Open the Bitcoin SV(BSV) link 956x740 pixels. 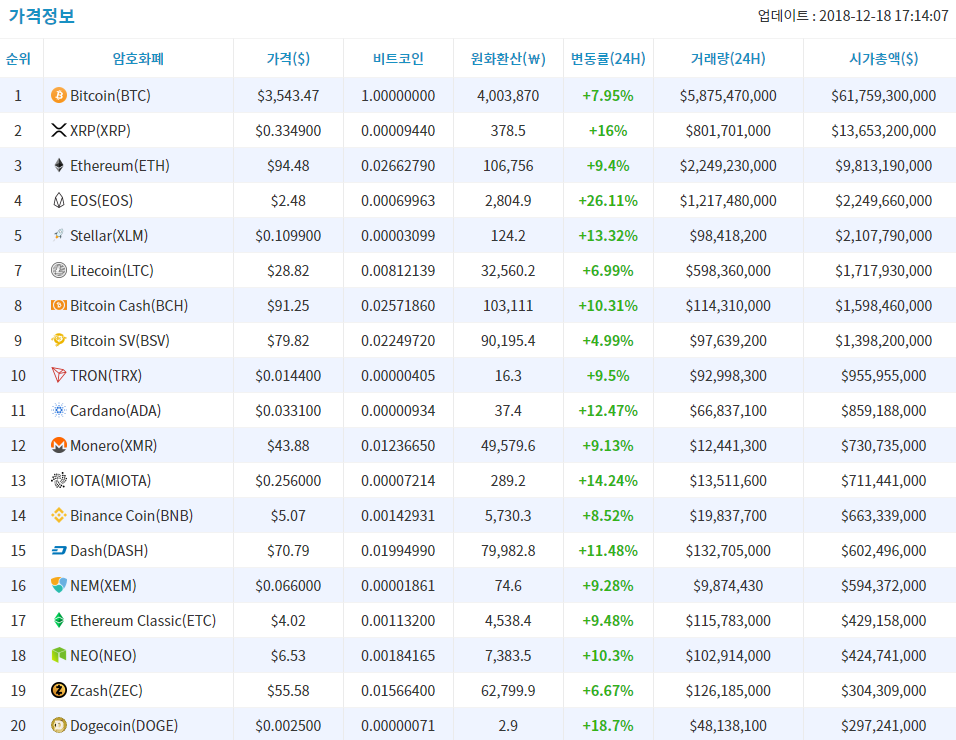120,341
